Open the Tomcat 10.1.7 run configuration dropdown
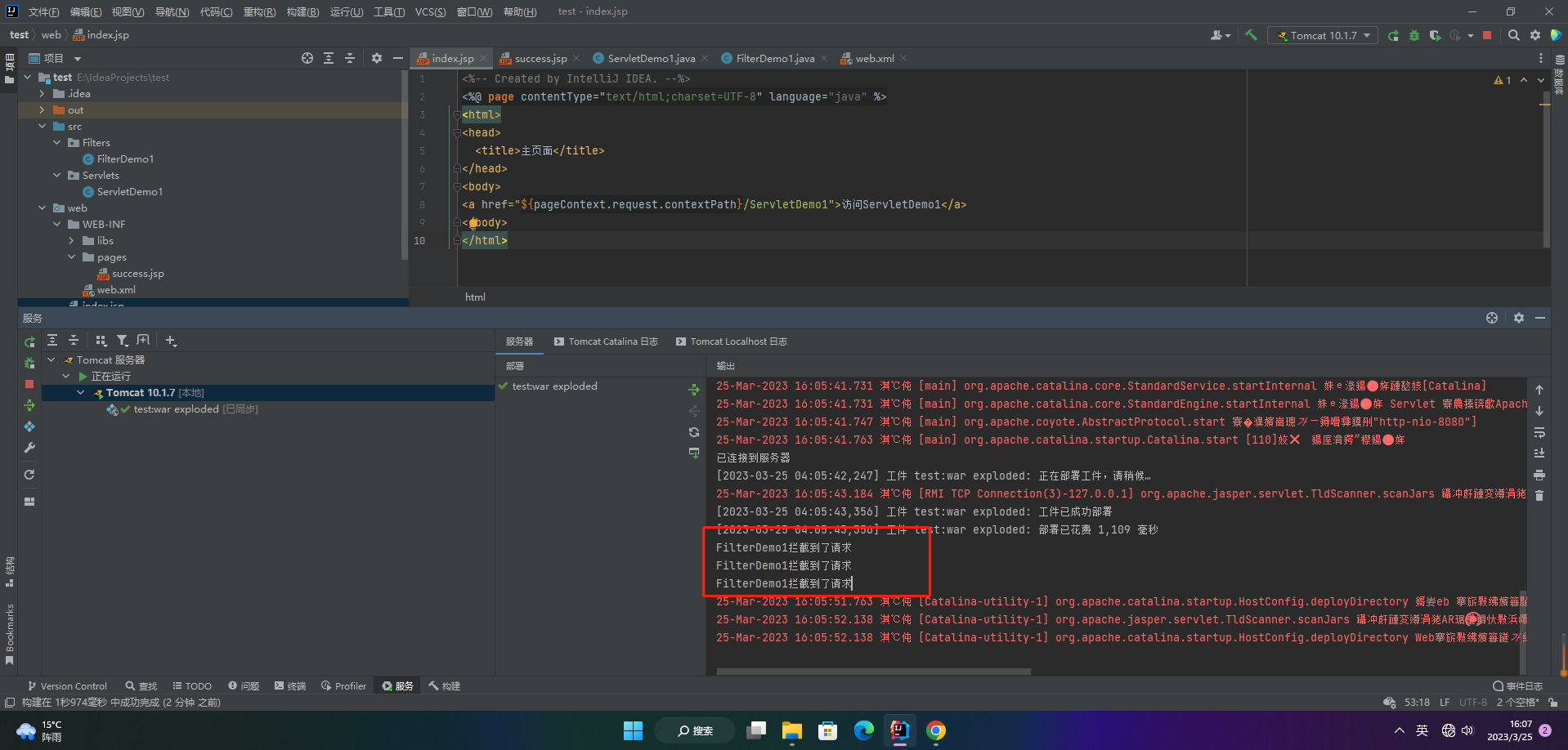This screenshot has width=1568, height=750. [1322, 35]
